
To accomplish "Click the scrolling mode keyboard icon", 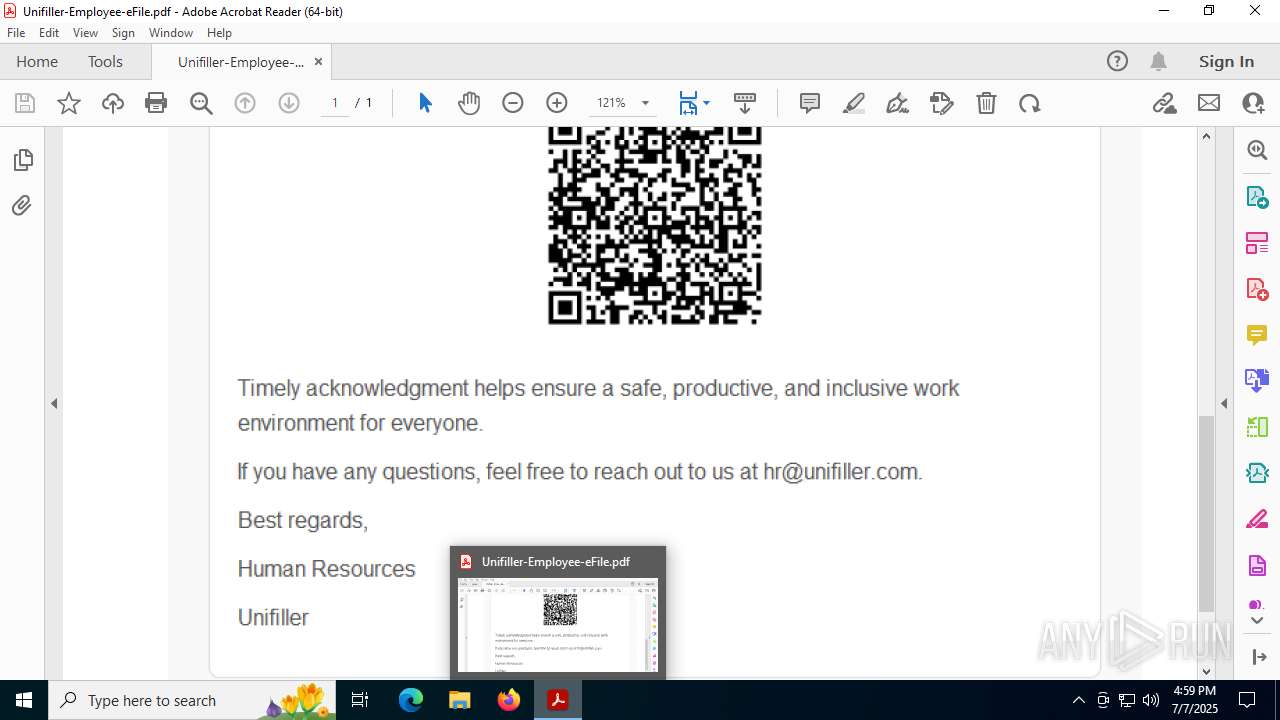I will [745, 103].
